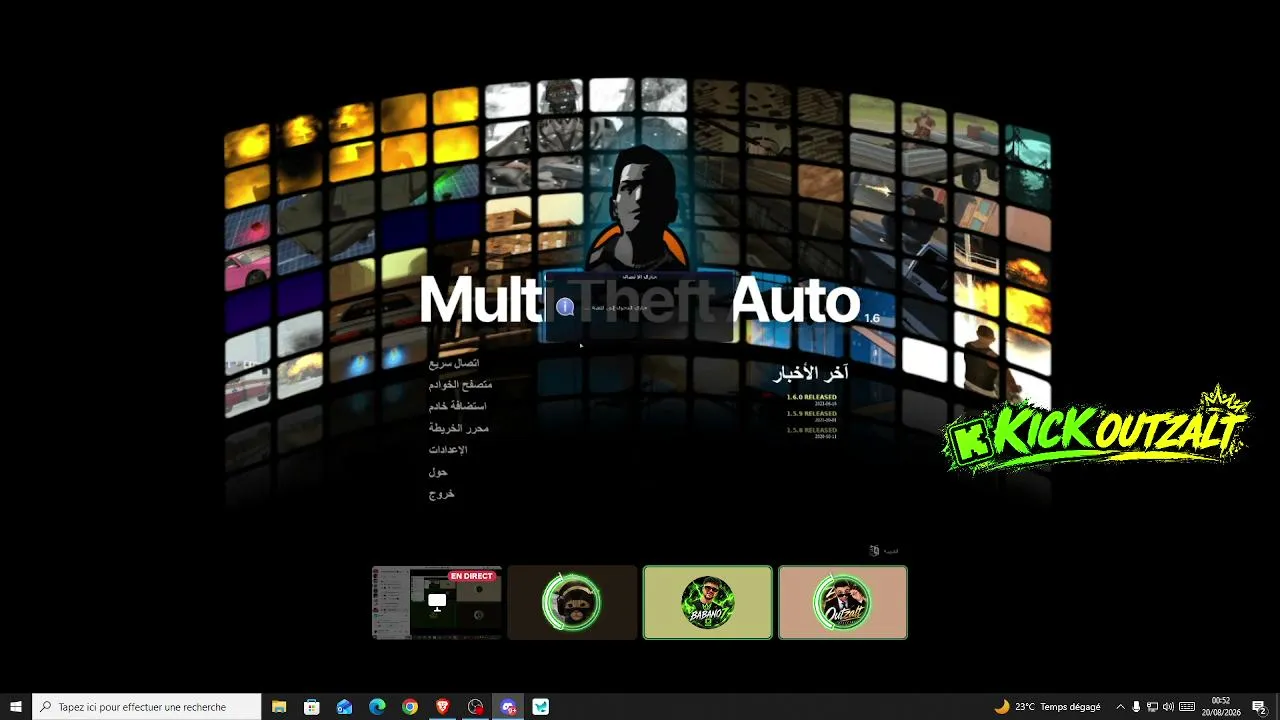This screenshot has height=720, width=1280.
Task: Launch Google Chrome from the taskbar
Action: coord(410,707)
